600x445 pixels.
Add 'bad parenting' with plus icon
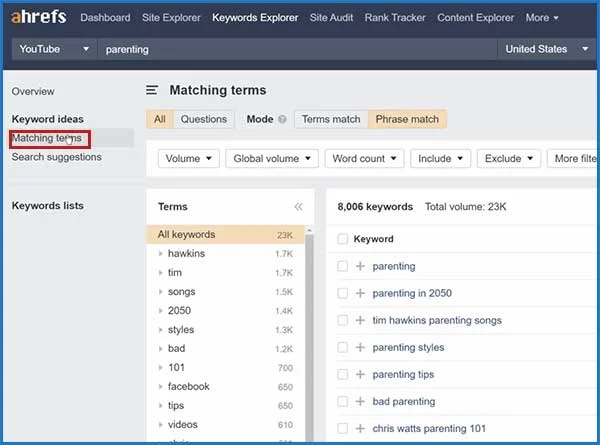click(360, 401)
